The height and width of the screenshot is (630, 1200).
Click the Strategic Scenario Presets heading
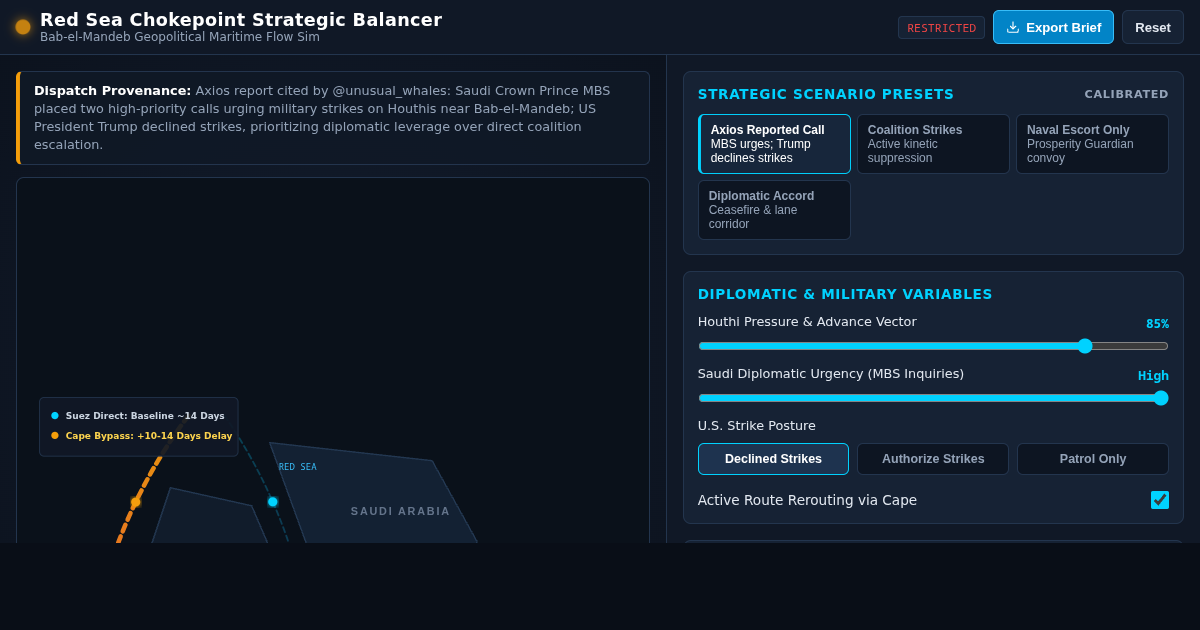826,94
